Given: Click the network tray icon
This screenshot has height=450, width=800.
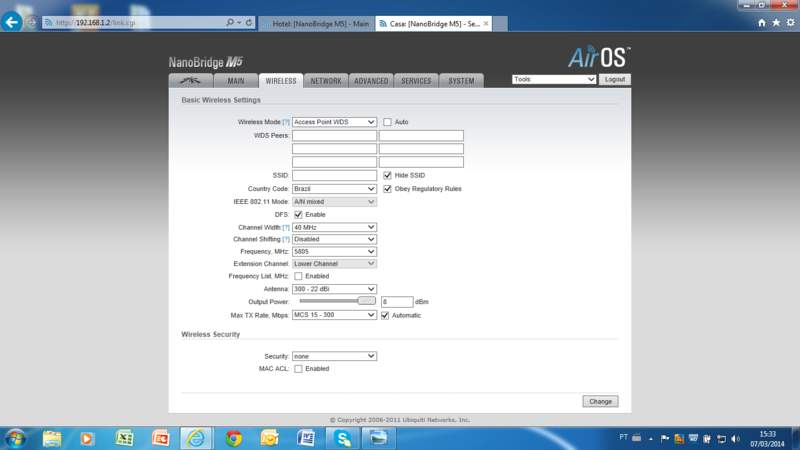Looking at the screenshot, I should click(x=721, y=439).
